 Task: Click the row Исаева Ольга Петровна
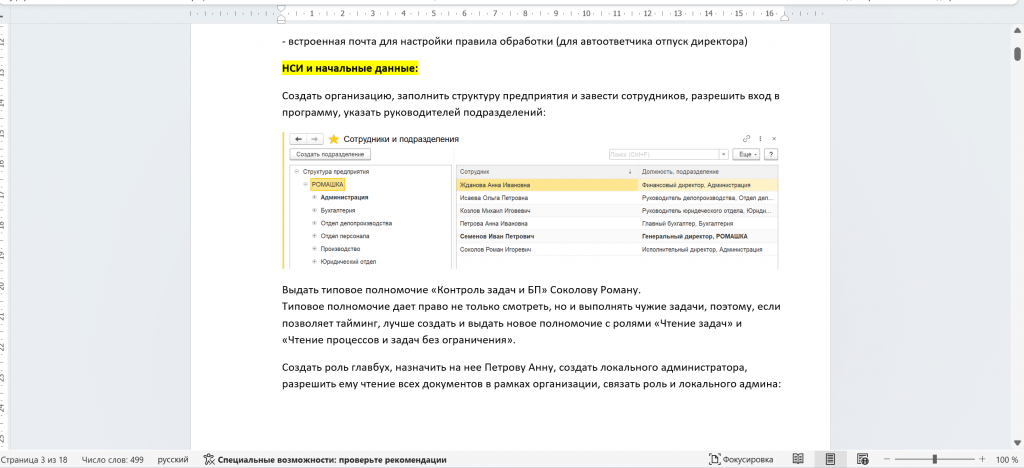click(x=617, y=198)
